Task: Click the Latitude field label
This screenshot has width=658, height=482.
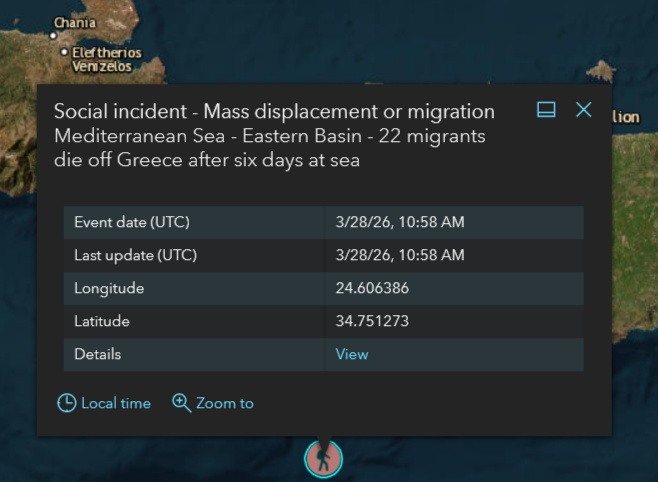Action: (x=102, y=321)
